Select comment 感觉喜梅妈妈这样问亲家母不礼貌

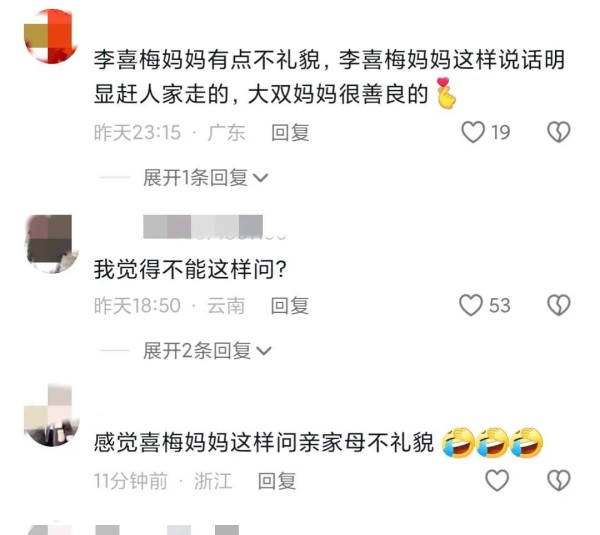[x=264, y=443]
